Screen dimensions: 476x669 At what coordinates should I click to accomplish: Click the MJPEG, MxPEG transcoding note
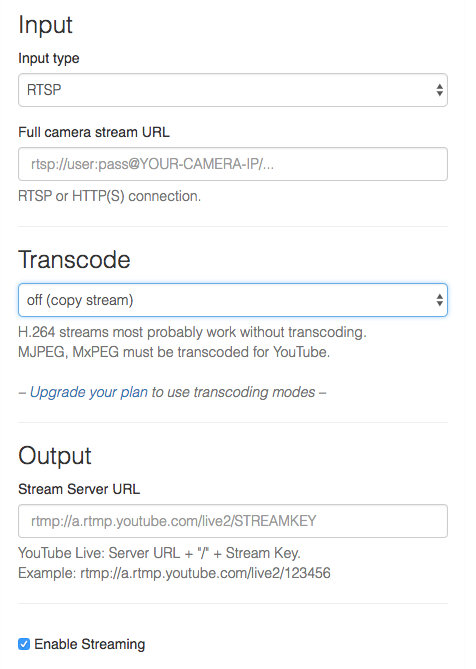point(174,352)
